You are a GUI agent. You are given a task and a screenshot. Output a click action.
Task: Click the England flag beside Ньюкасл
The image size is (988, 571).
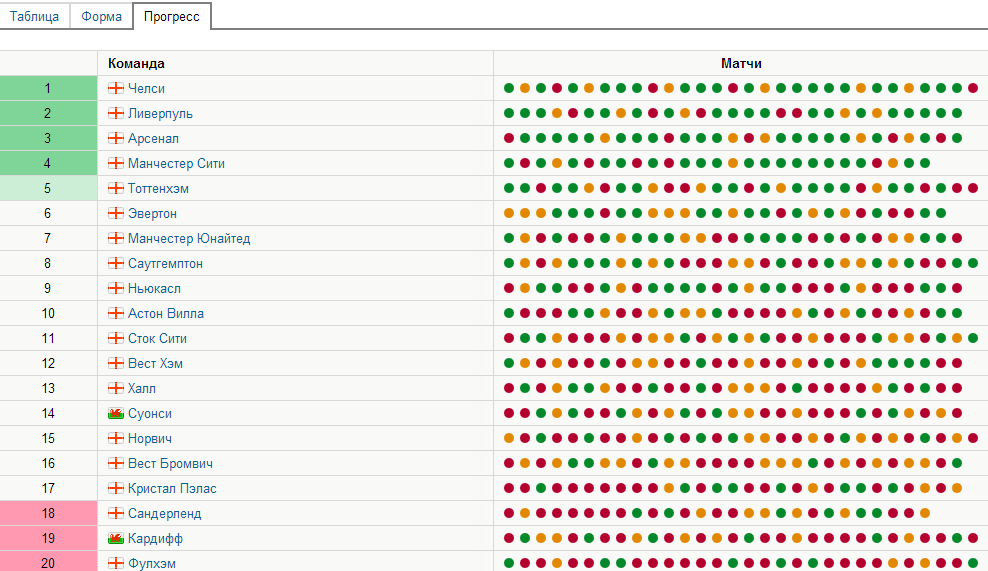click(x=116, y=287)
